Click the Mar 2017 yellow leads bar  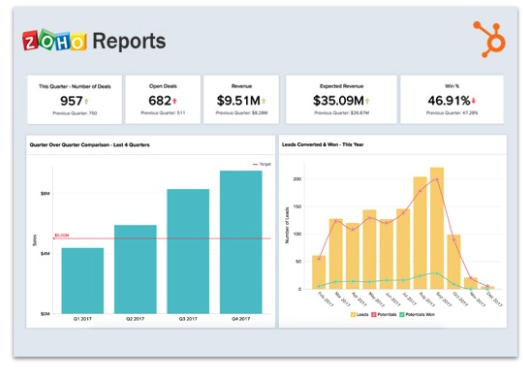click(336, 254)
